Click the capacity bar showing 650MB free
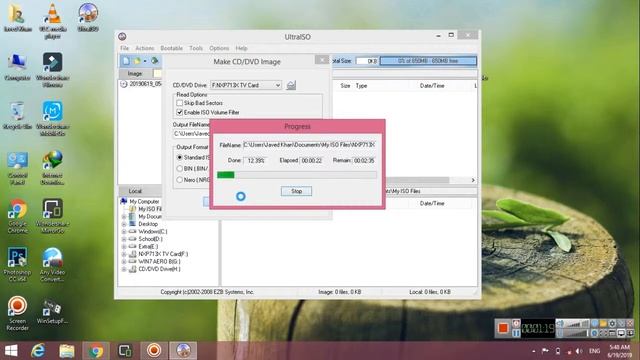Screen dimensions: 640x360 tap(428, 61)
